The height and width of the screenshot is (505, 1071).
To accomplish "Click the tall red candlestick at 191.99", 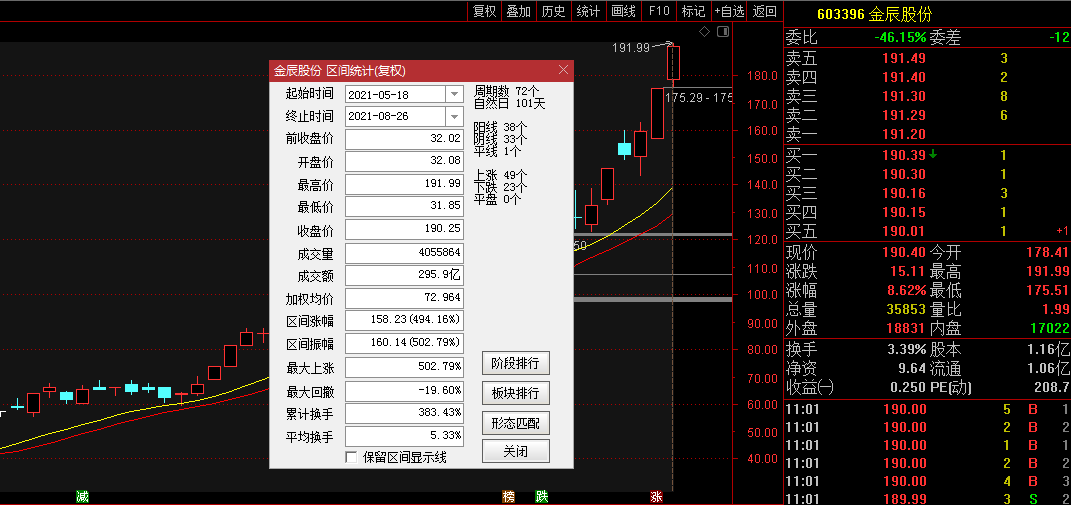I will click(673, 63).
